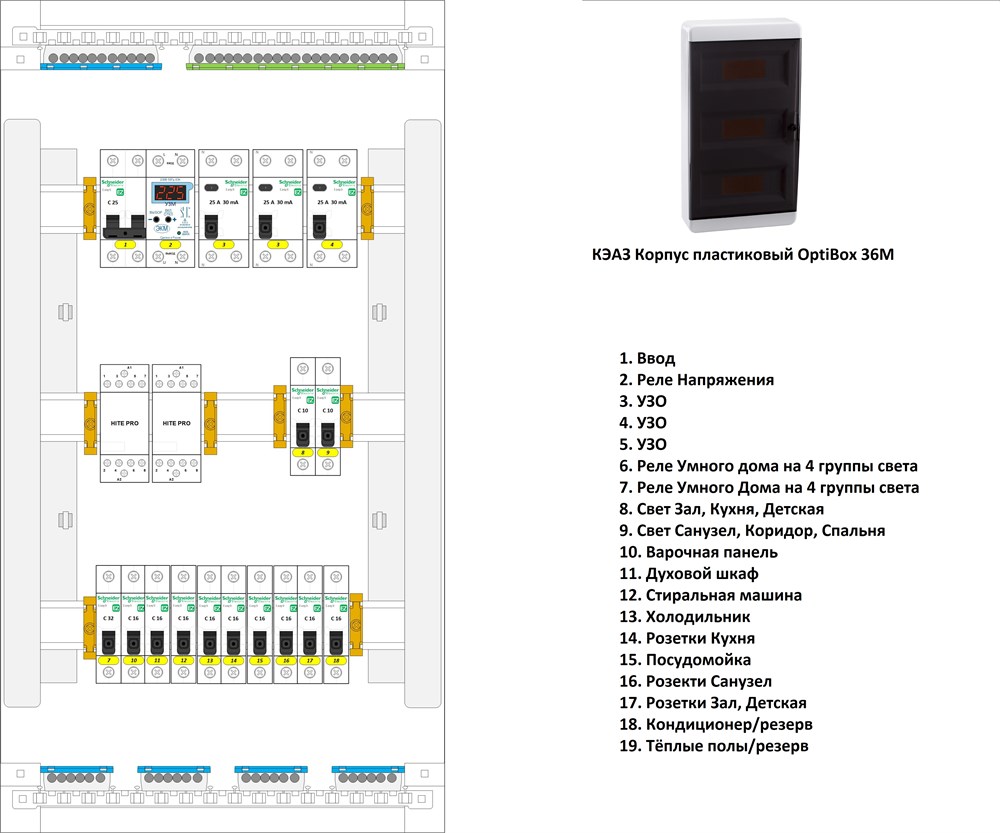Select legend line '4. УЗО'
The width and height of the screenshot is (1000, 833).
pyautogui.click(x=643, y=423)
